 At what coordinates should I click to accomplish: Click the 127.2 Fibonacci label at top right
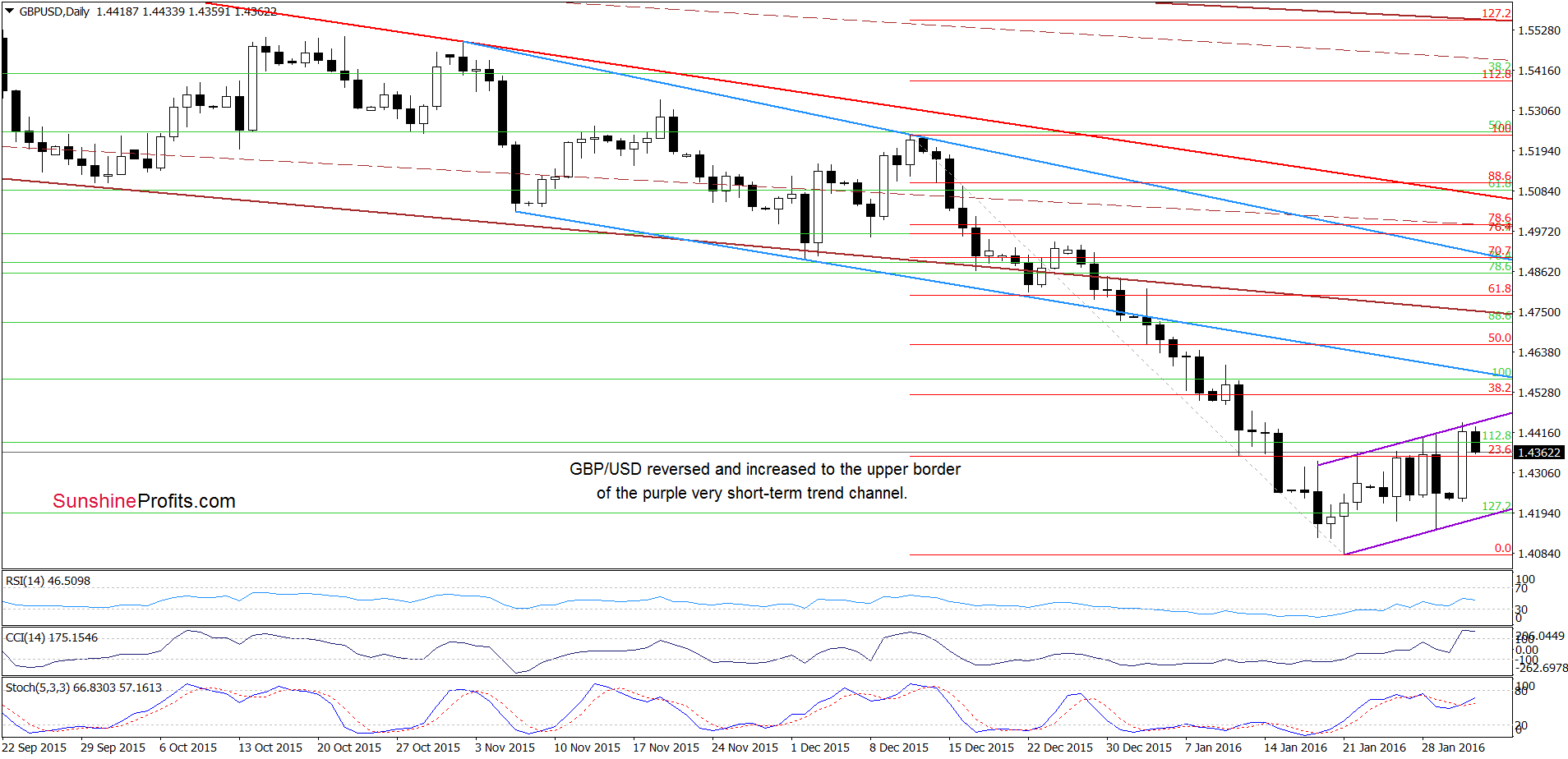(1496, 13)
